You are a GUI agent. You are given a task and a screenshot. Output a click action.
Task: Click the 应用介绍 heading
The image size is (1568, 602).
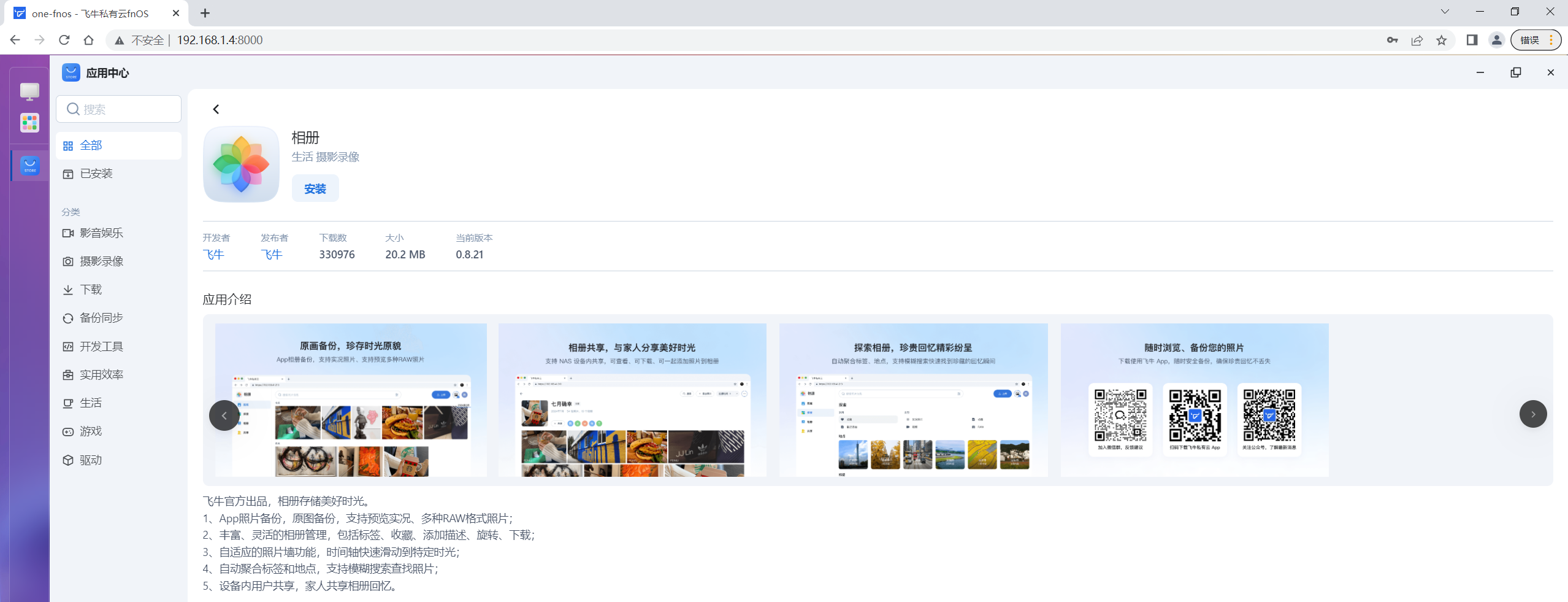(227, 299)
